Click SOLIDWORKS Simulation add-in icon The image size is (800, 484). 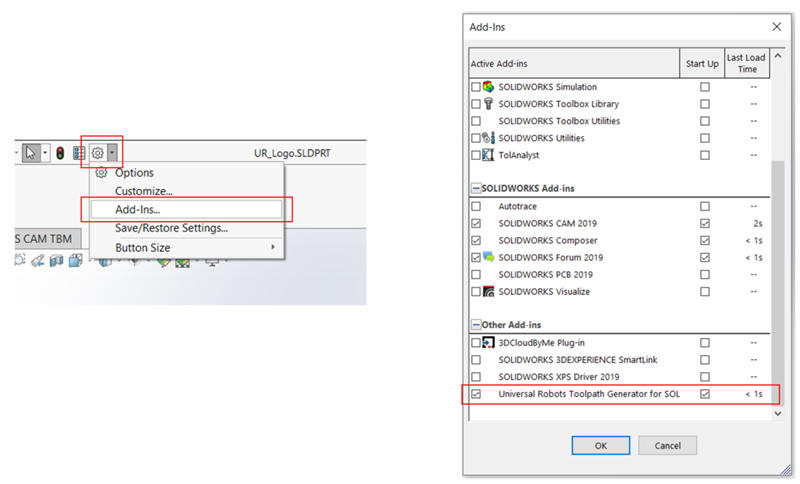pyautogui.click(x=488, y=87)
